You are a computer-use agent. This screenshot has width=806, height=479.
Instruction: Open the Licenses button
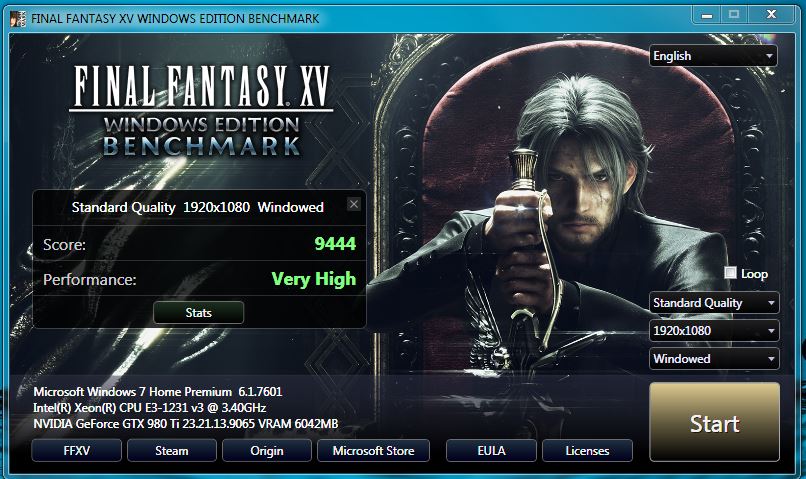click(x=587, y=451)
